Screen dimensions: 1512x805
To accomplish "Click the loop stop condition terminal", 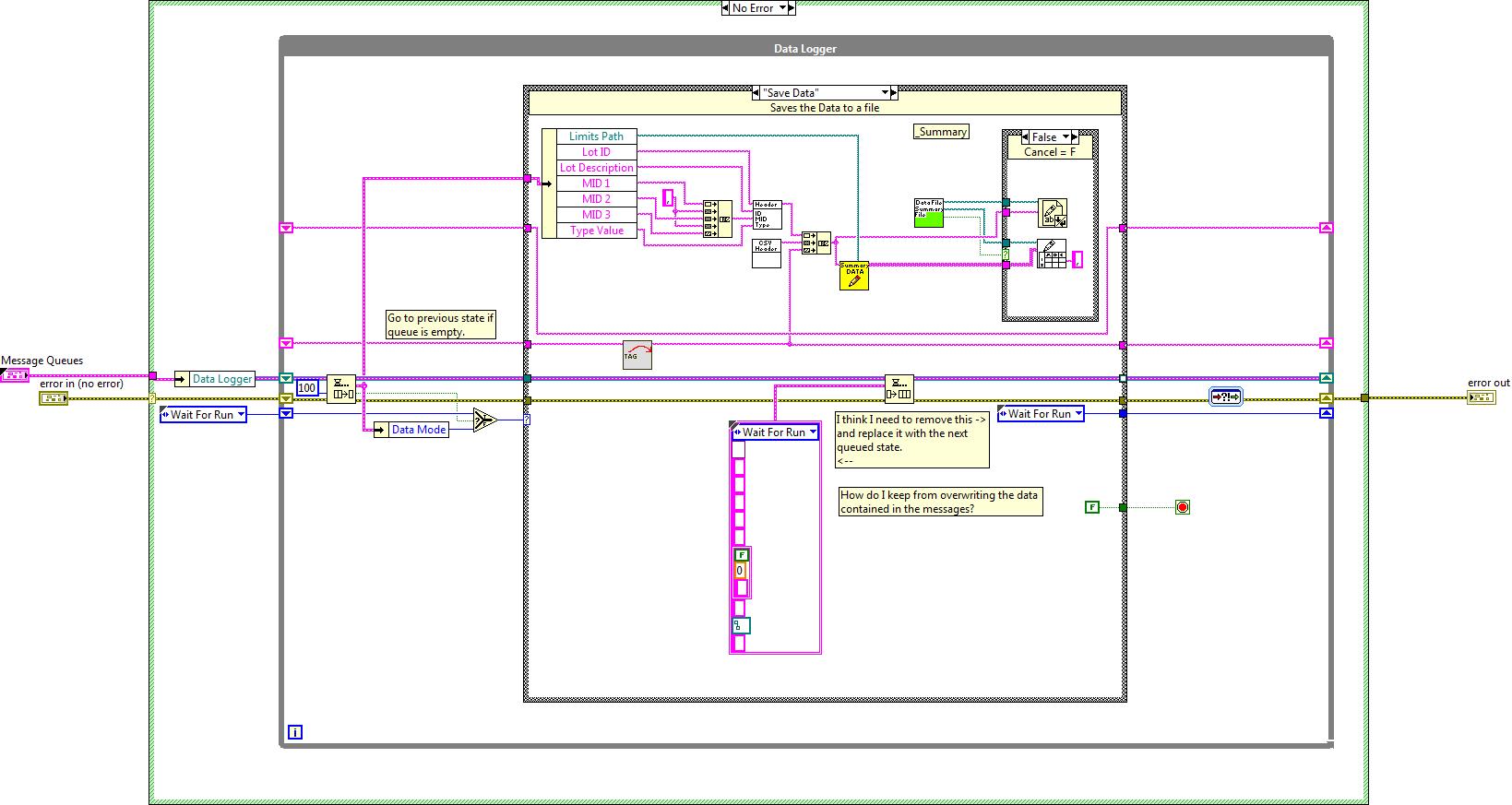I will tap(1183, 507).
